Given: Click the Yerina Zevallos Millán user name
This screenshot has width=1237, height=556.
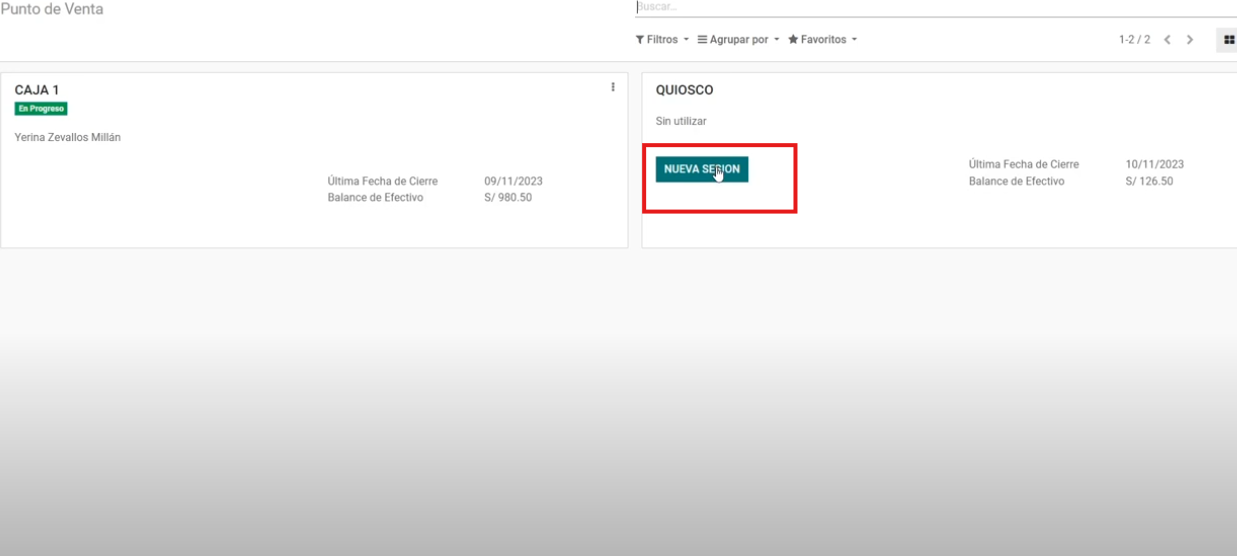Looking at the screenshot, I should 68,137.
